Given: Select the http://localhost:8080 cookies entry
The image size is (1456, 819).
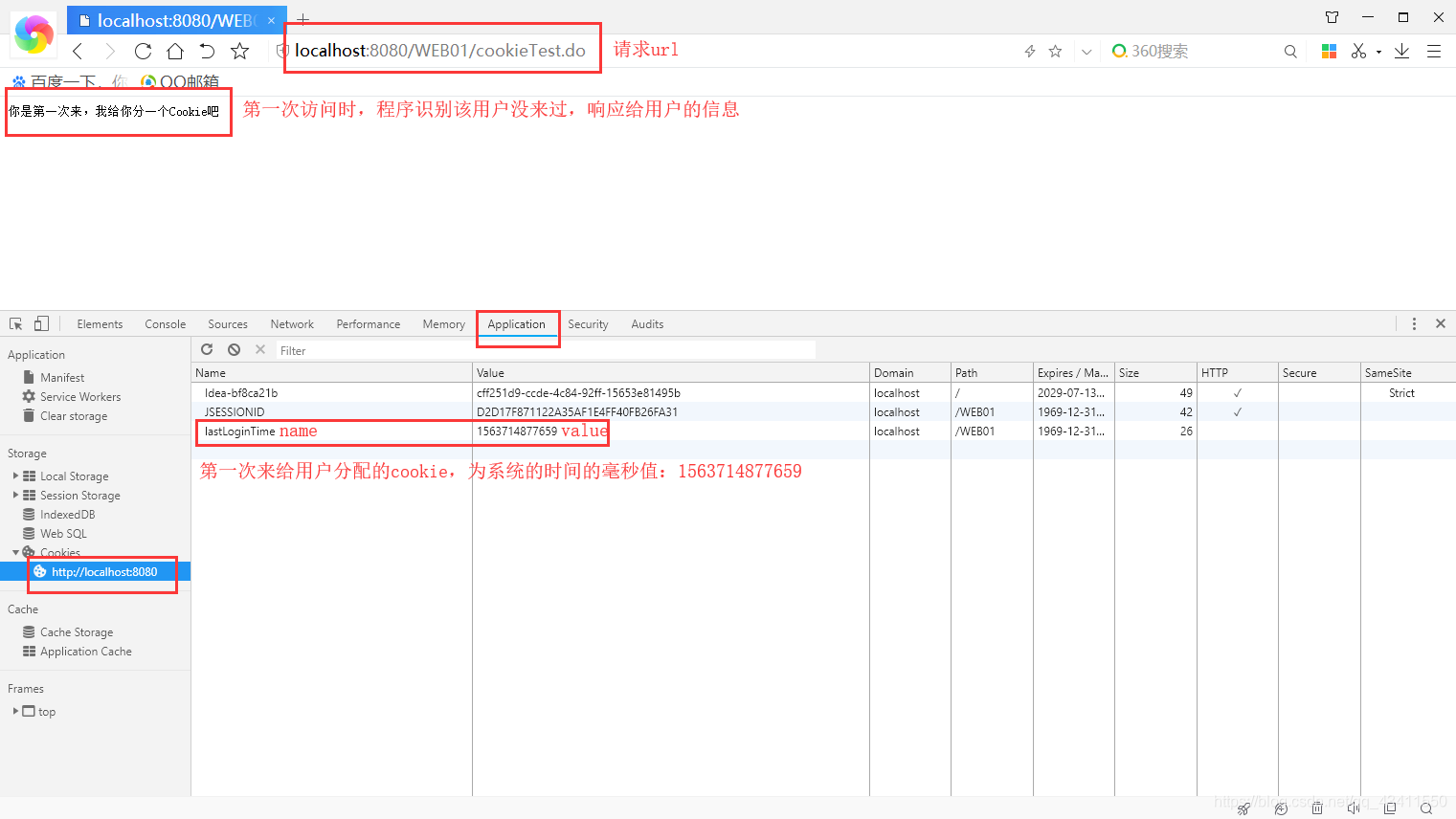Looking at the screenshot, I should click(104, 572).
